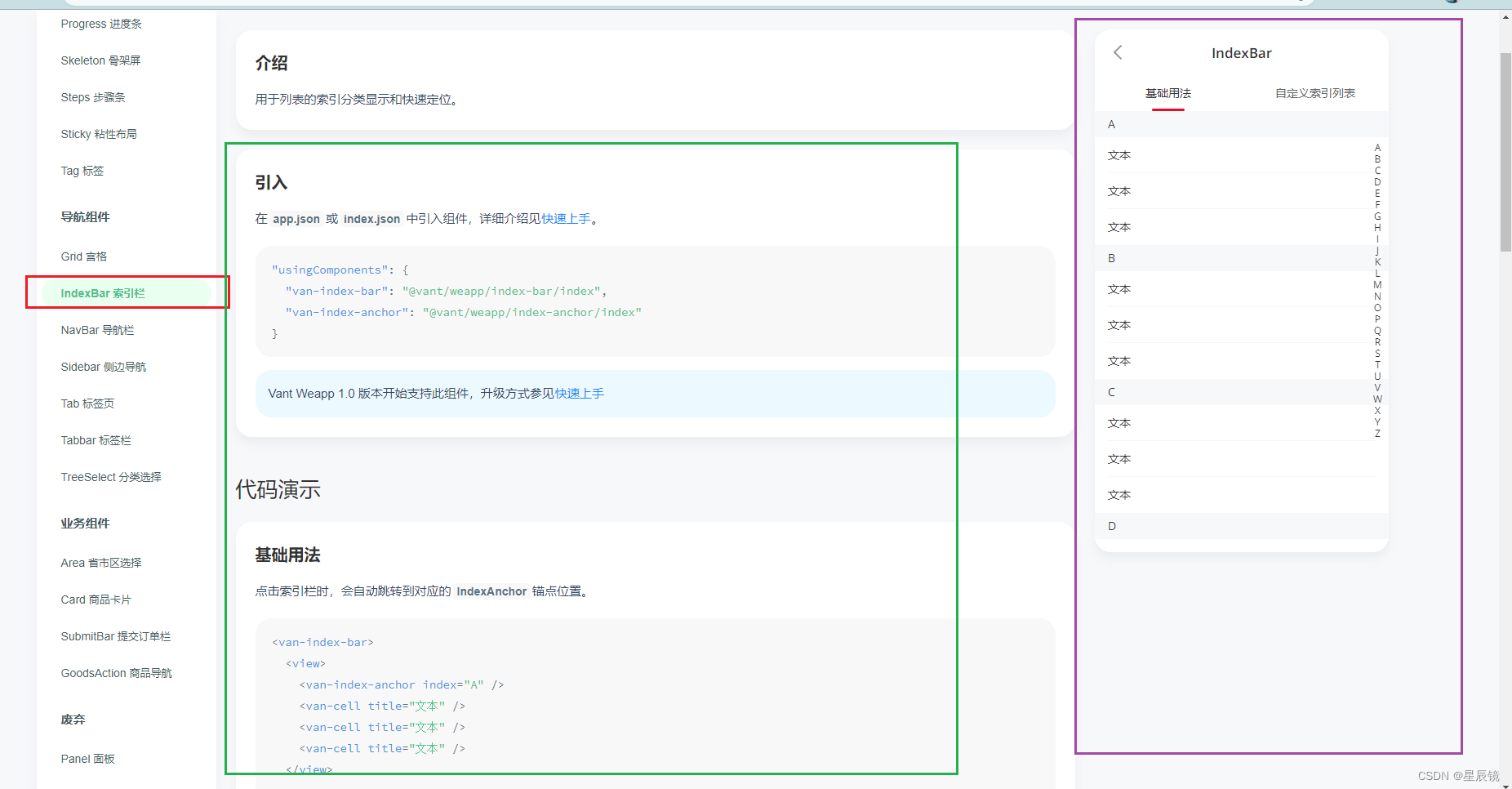Open Steps 步骤条 in sidebar
Image resolution: width=1512 pixels, height=789 pixels.
tap(93, 97)
